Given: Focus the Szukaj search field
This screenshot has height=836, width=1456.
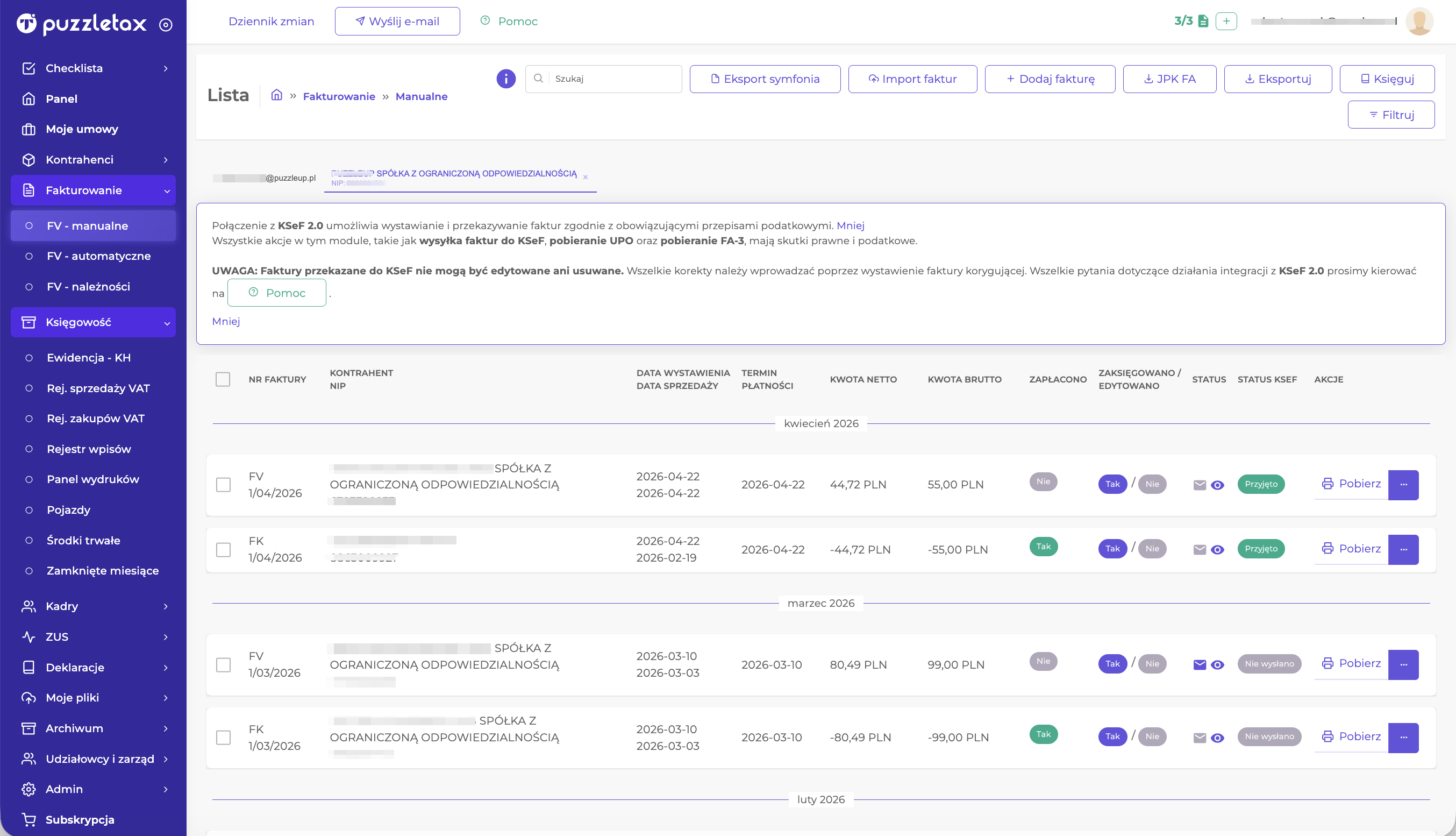Looking at the screenshot, I should [x=603, y=79].
